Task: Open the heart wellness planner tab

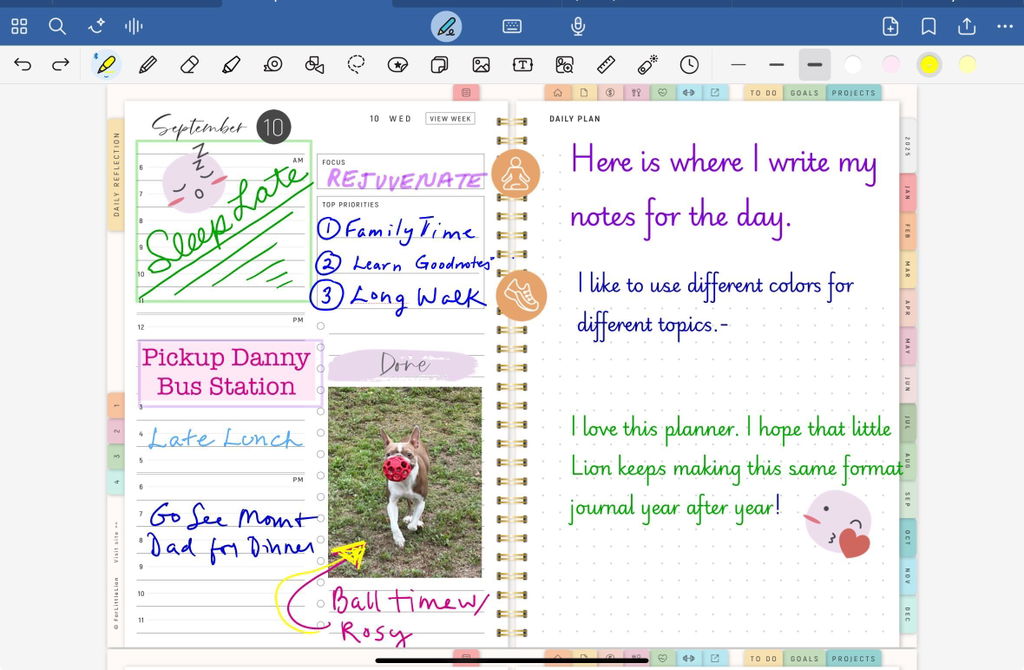Action: point(662,93)
